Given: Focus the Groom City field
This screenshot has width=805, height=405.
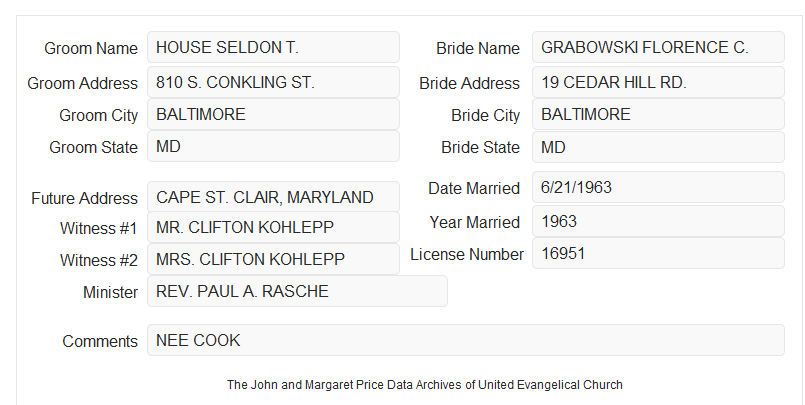Looking at the screenshot, I should pyautogui.click(x=273, y=114).
